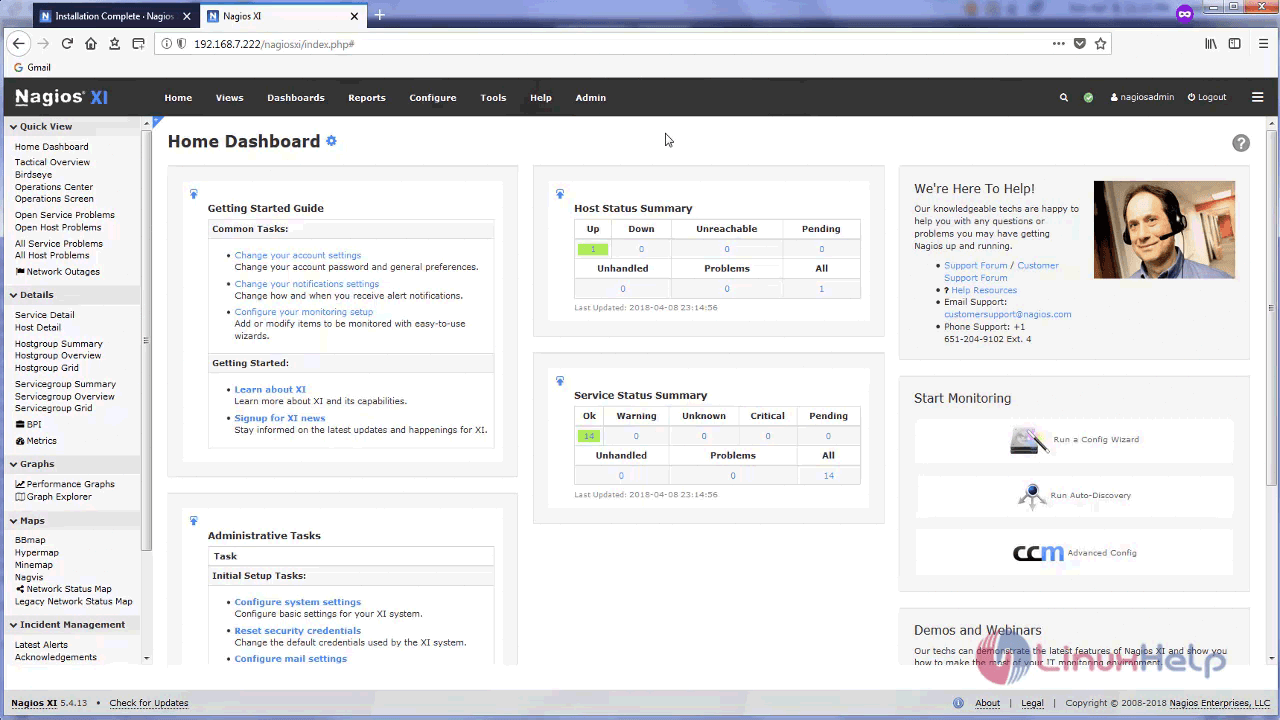
Task: Toggle the browser sidebar icon
Action: (x=1235, y=44)
